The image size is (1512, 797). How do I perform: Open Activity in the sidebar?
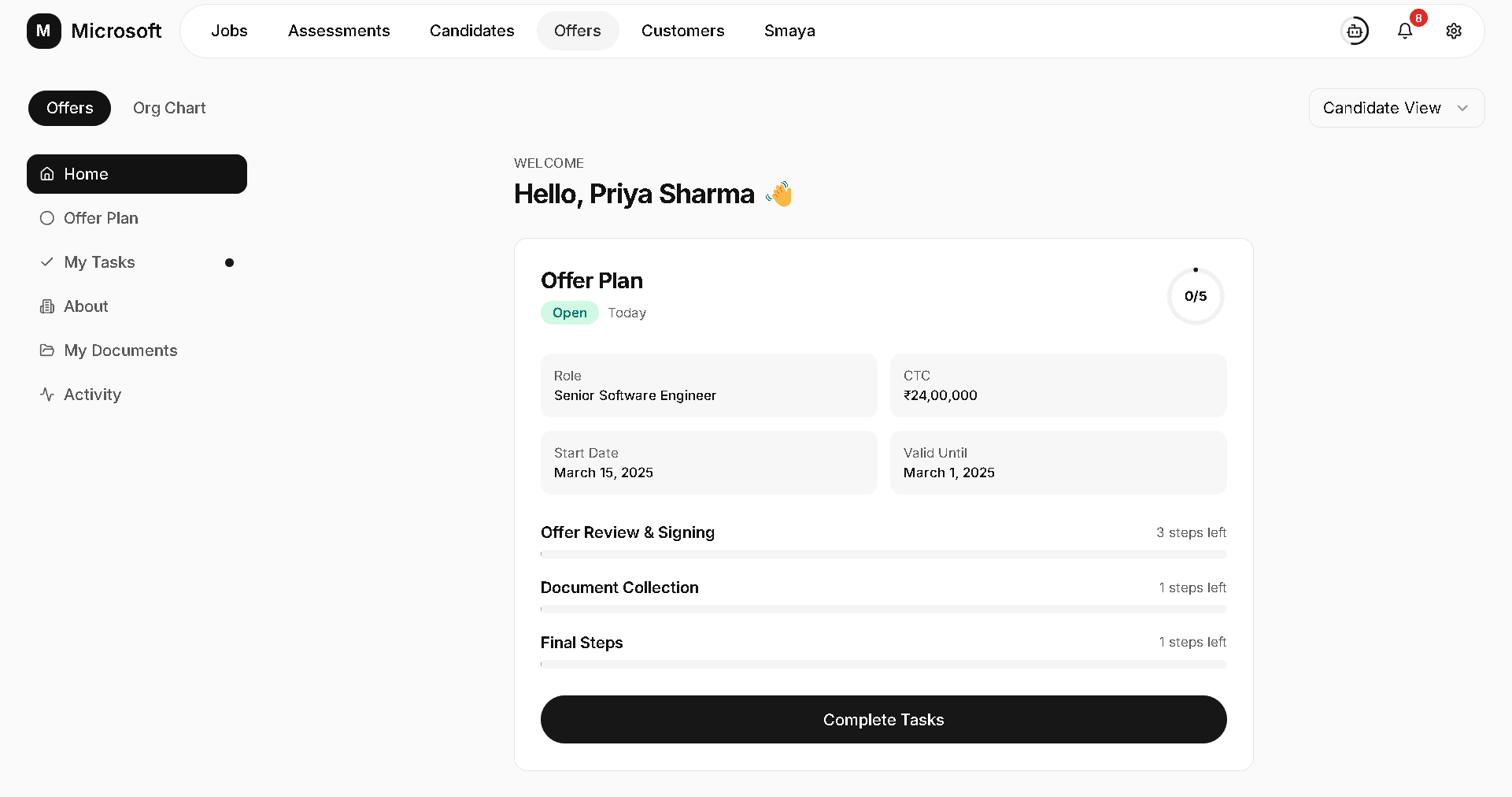[137, 395]
